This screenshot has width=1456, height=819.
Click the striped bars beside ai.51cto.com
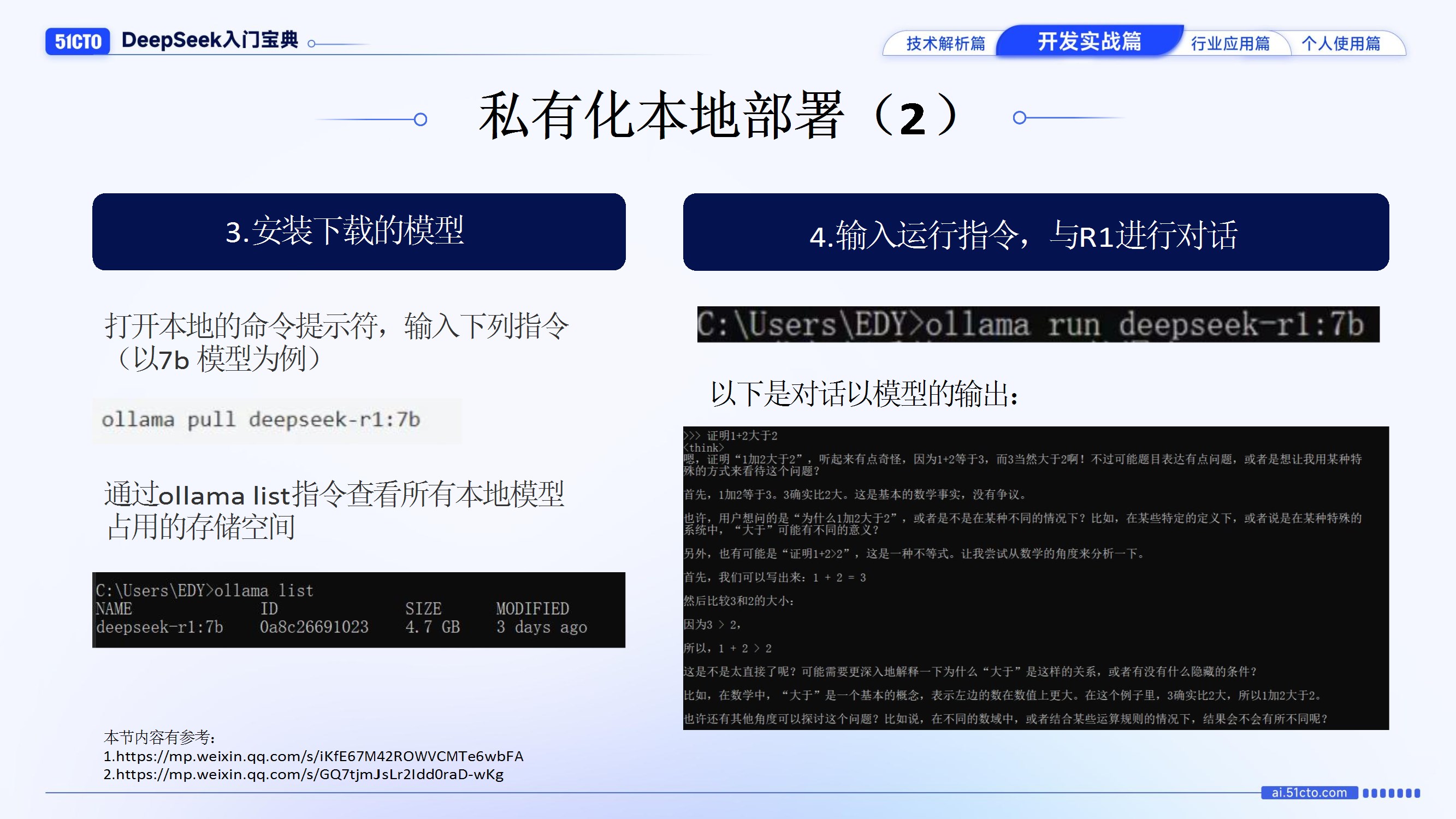[1391, 793]
